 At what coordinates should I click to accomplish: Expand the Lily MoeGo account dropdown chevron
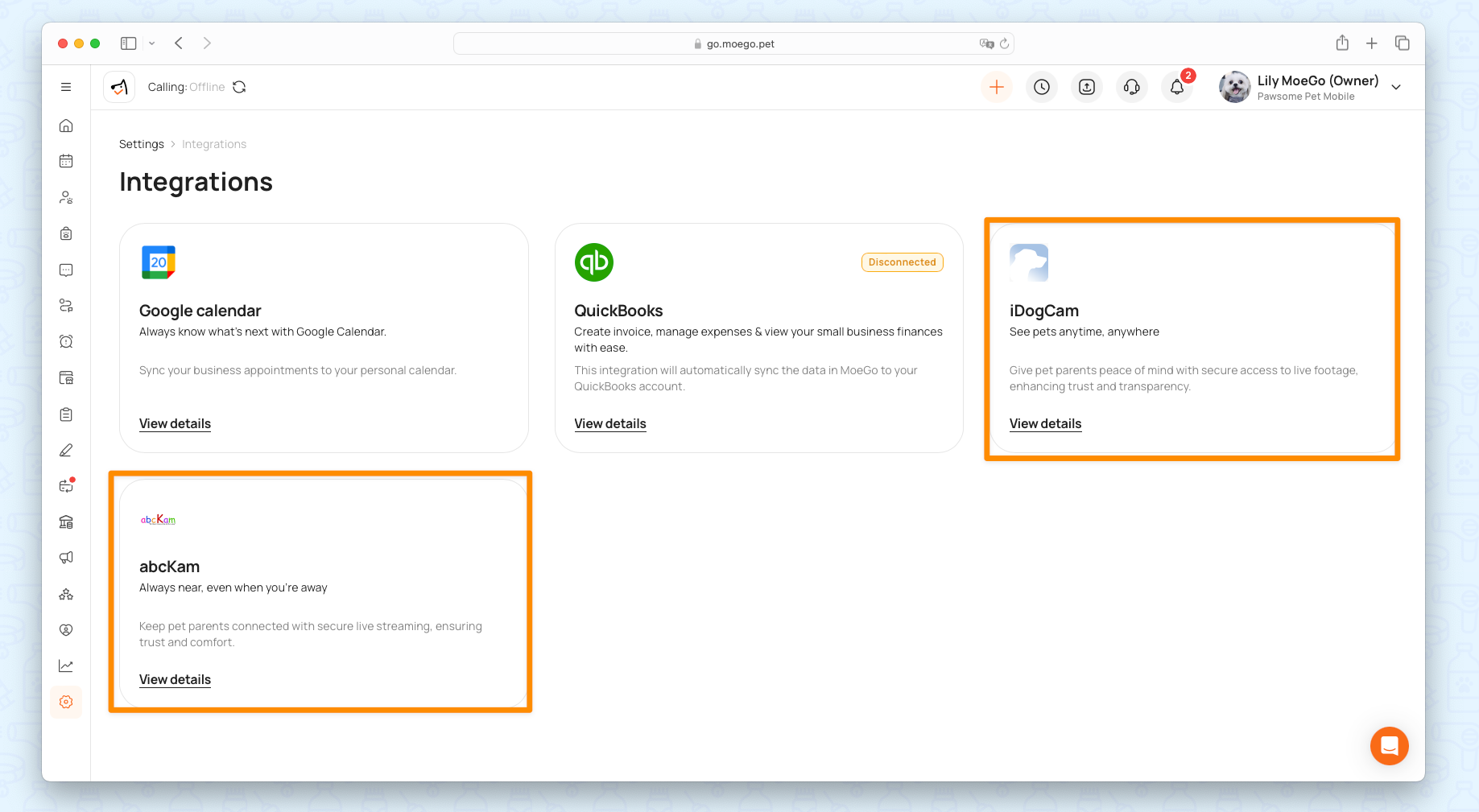click(1396, 87)
